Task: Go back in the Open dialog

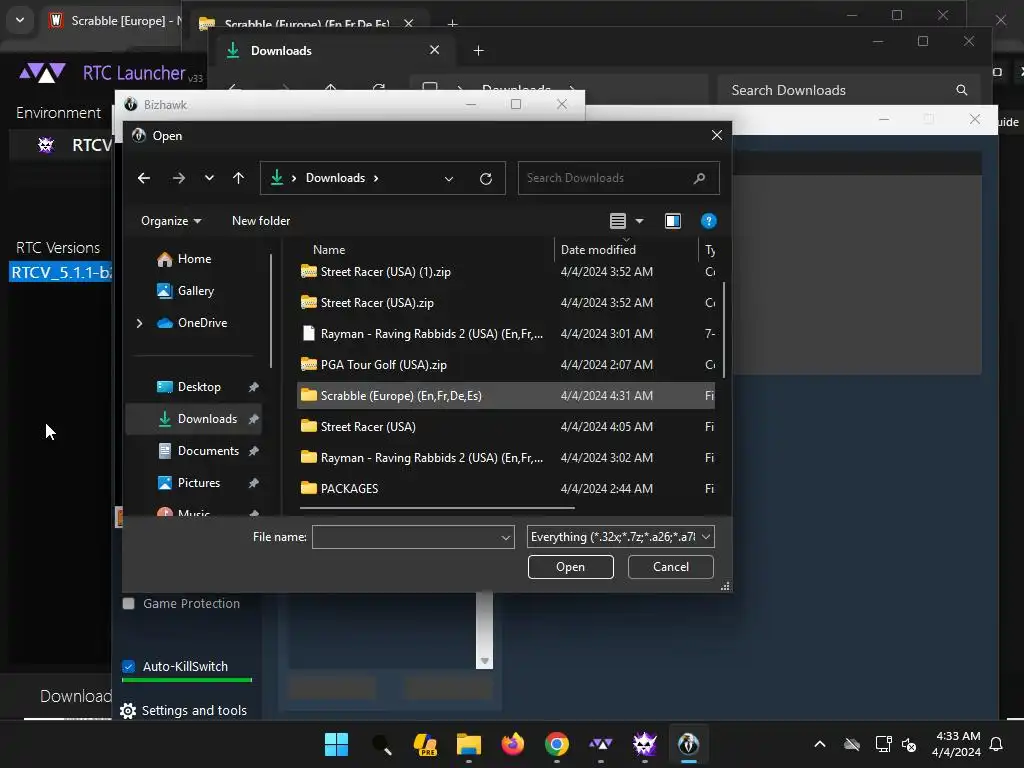Action: 144,178
